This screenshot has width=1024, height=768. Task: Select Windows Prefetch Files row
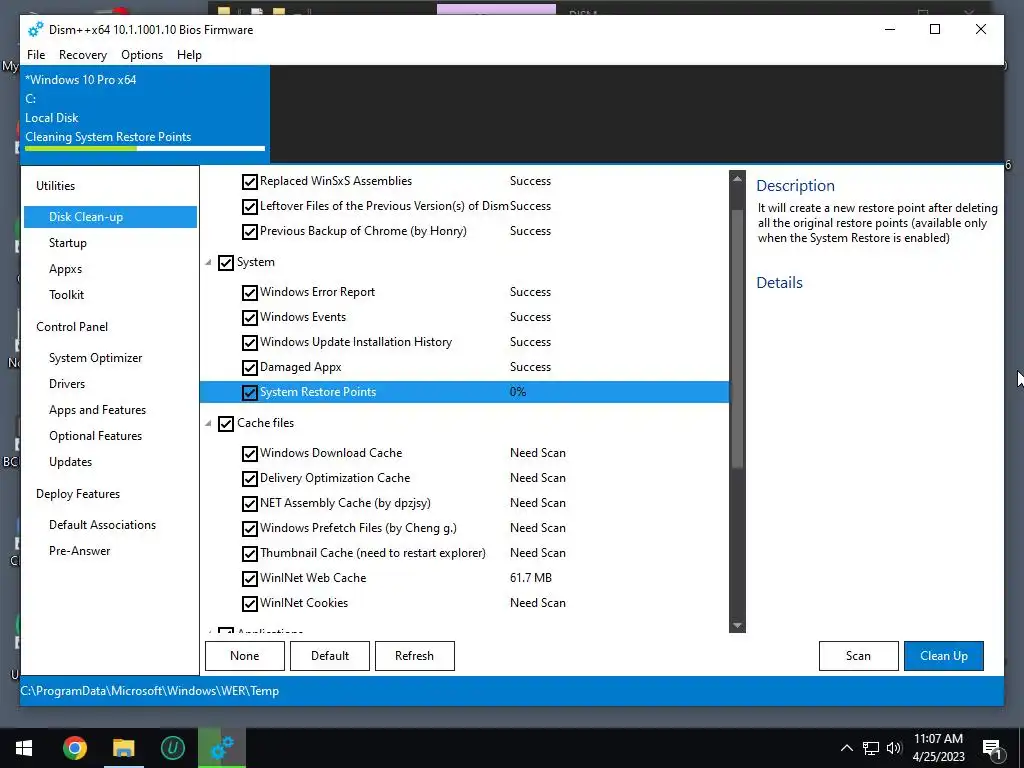pyautogui.click(x=464, y=528)
